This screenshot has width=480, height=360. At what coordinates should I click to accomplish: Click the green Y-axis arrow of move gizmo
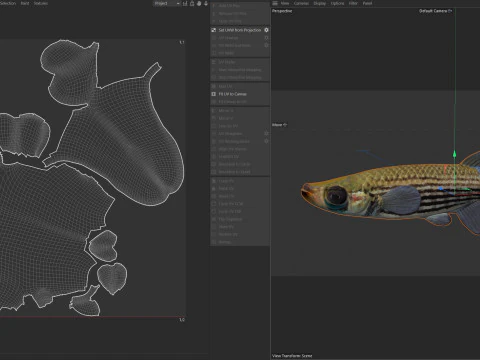click(454, 154)
